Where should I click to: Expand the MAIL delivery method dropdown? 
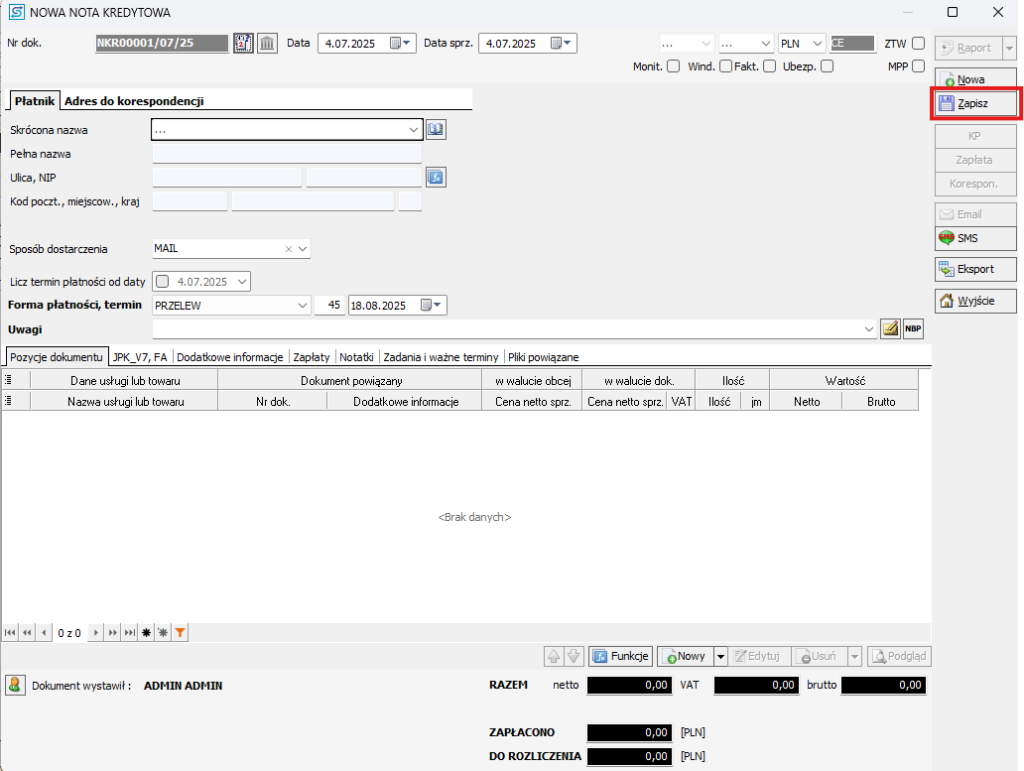point(303,248)
